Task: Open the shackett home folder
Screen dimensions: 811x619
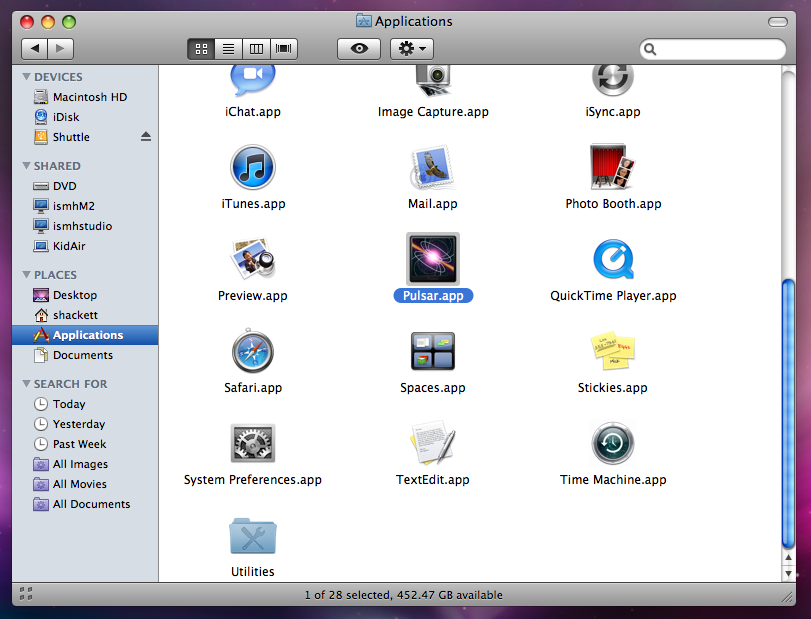Action: [85, 315]
